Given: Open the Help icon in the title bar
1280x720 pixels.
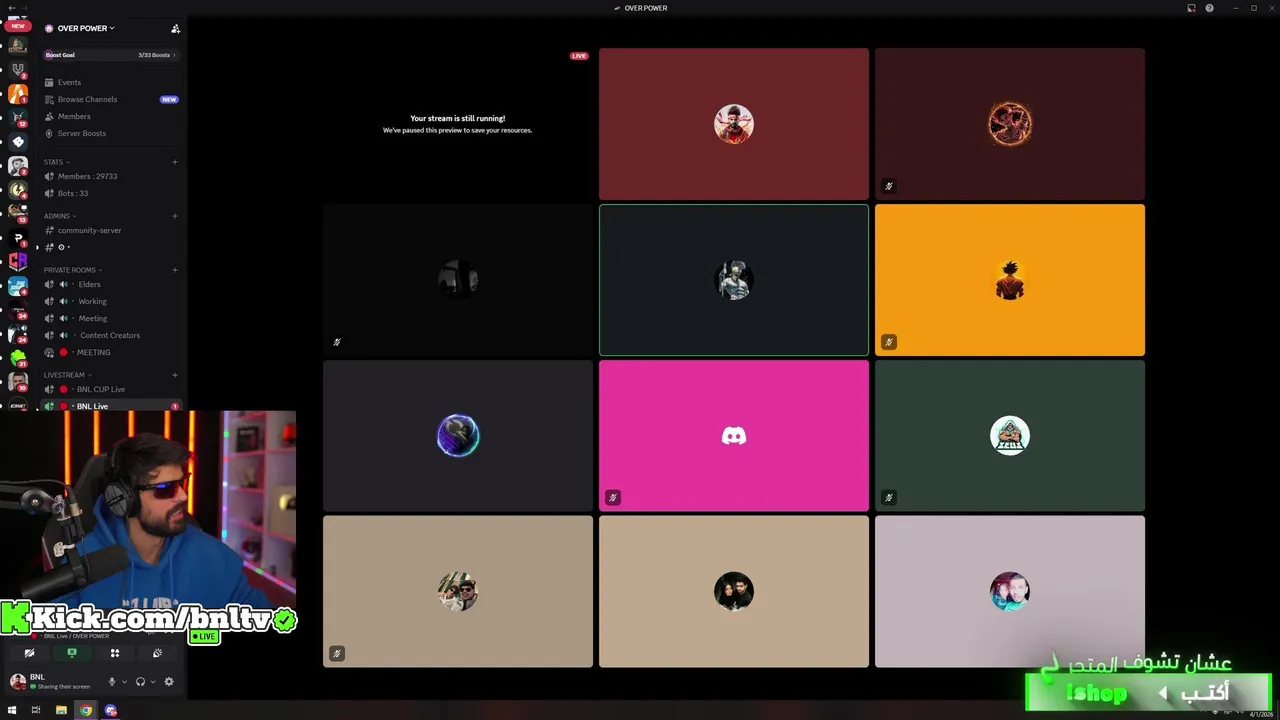Looking at the screenshot, I should (1209, 8).
